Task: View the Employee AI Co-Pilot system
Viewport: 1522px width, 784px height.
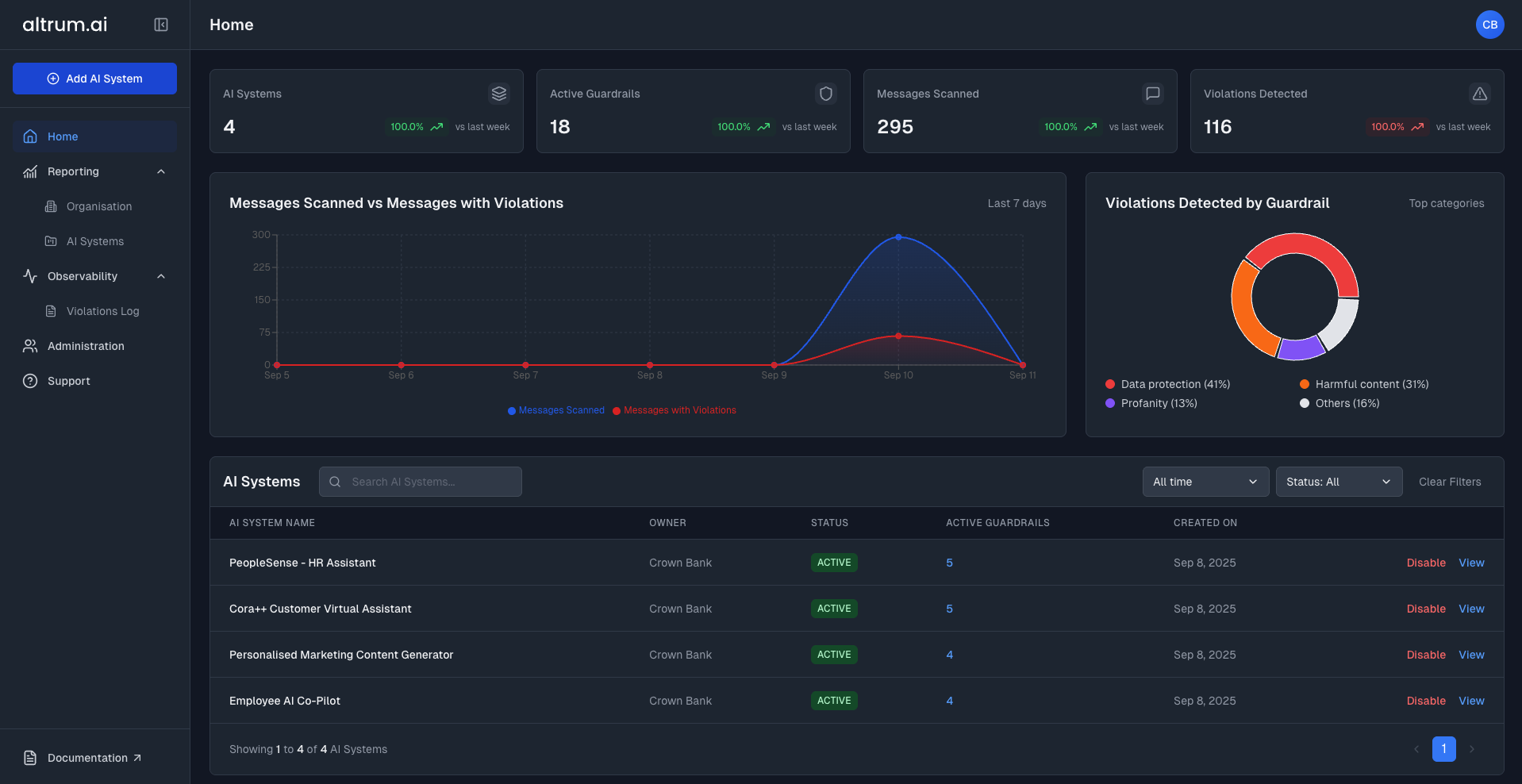Action: point(1470,701)
